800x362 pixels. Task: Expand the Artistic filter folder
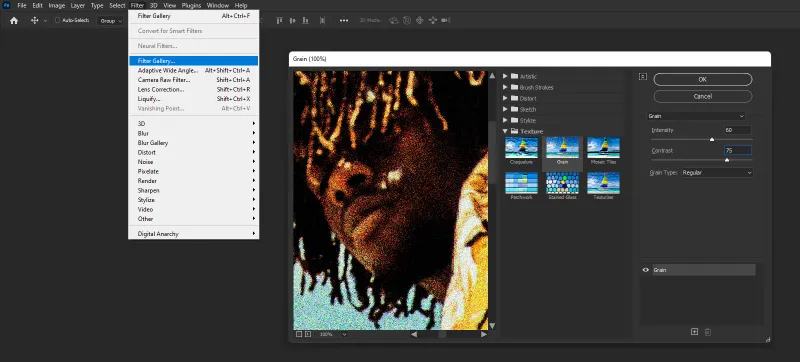(x=505, y=76)
